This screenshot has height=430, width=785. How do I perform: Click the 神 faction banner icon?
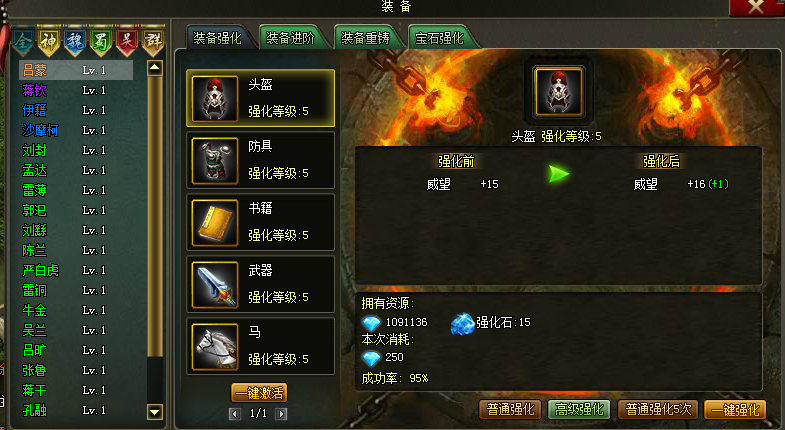(x=49, y=42)
